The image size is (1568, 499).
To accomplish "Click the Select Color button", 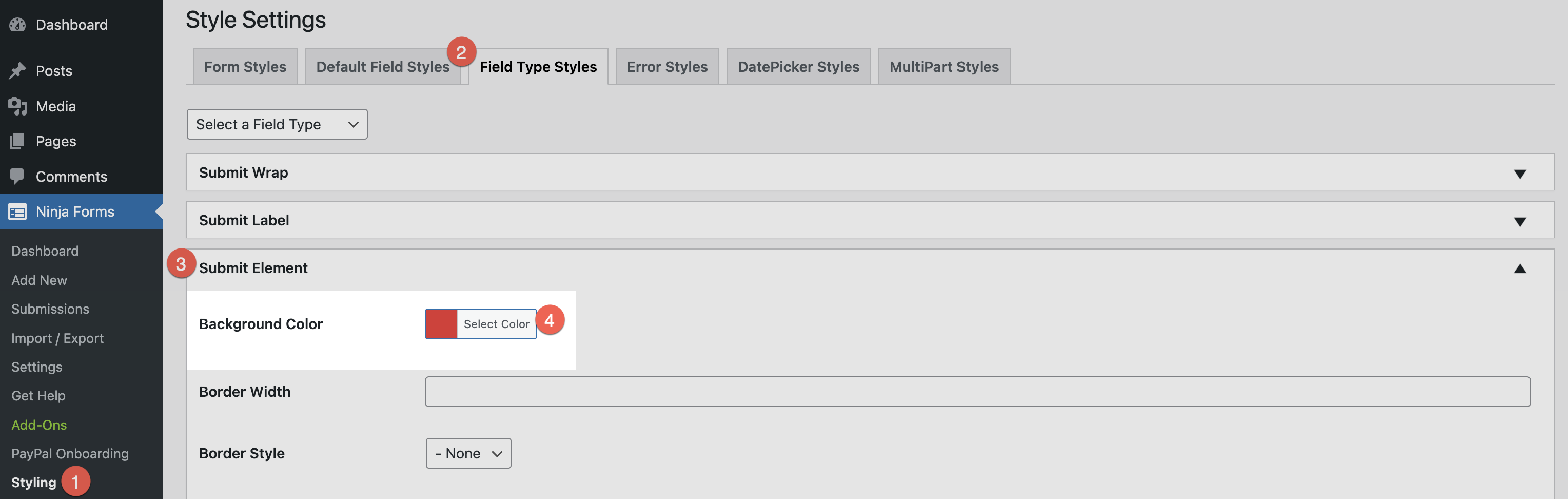I will pos(496,324).
